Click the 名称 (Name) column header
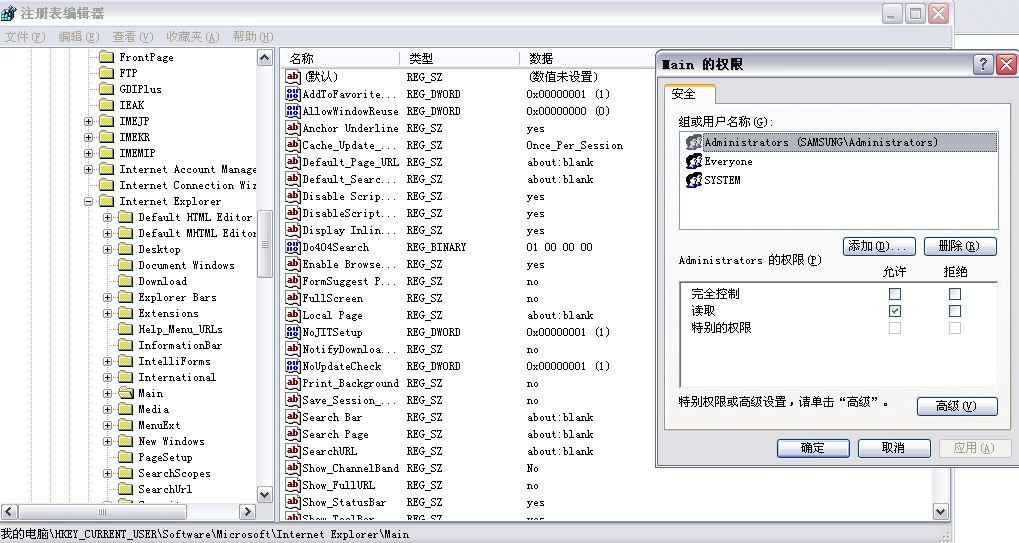This screenshot has height=543, width=1019. click(x=342, y=58)
